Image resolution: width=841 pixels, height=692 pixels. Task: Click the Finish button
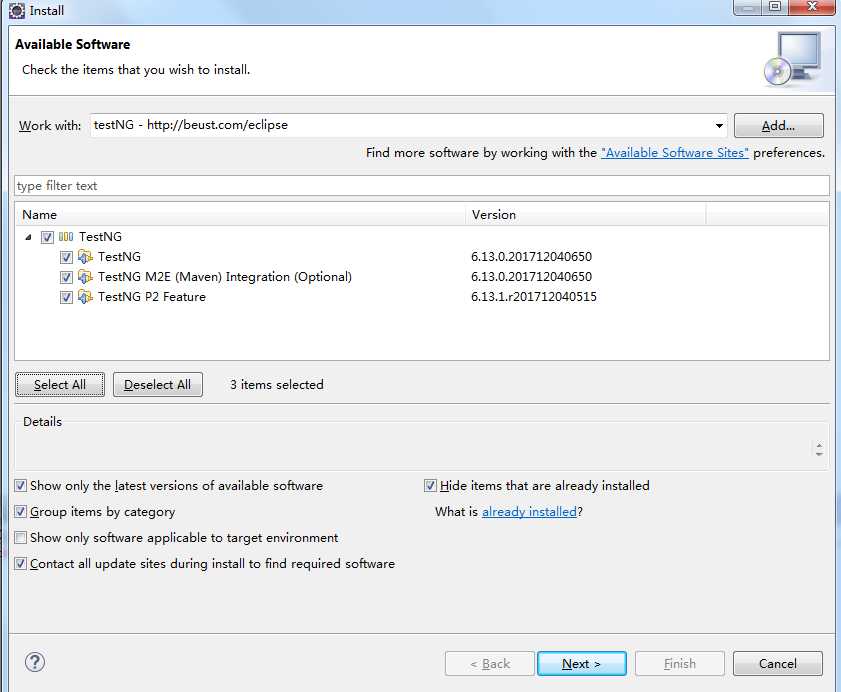[x=680, y=664]
